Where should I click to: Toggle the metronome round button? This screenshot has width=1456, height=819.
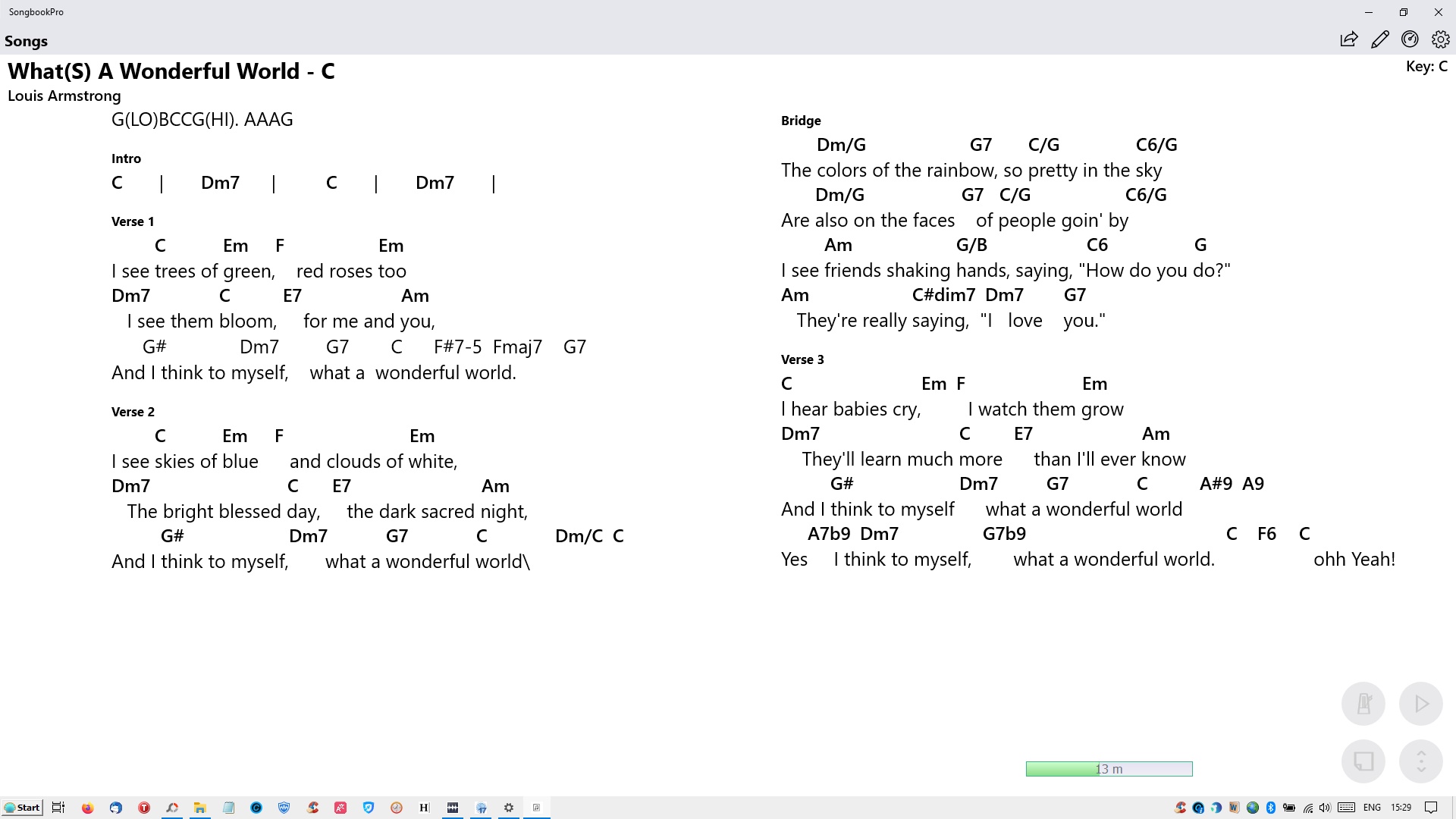[1363, 704]
